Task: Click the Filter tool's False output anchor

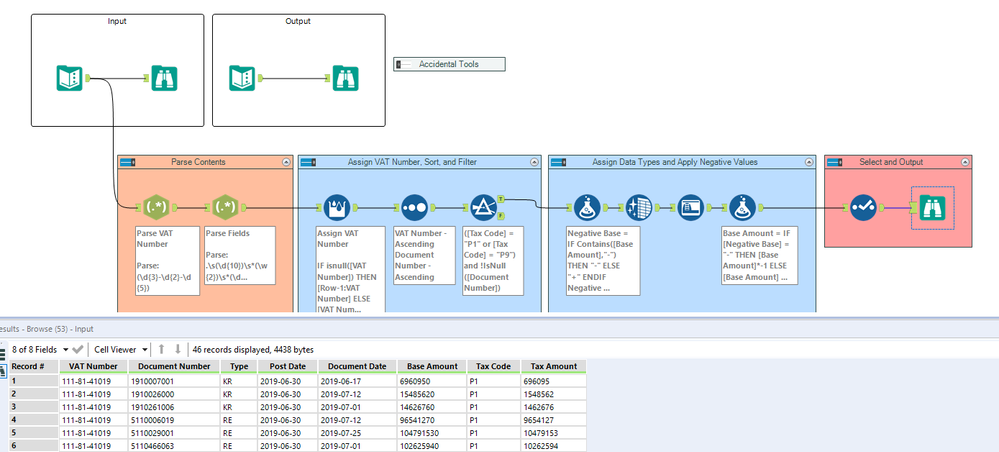Action: (x=501, y=216)
